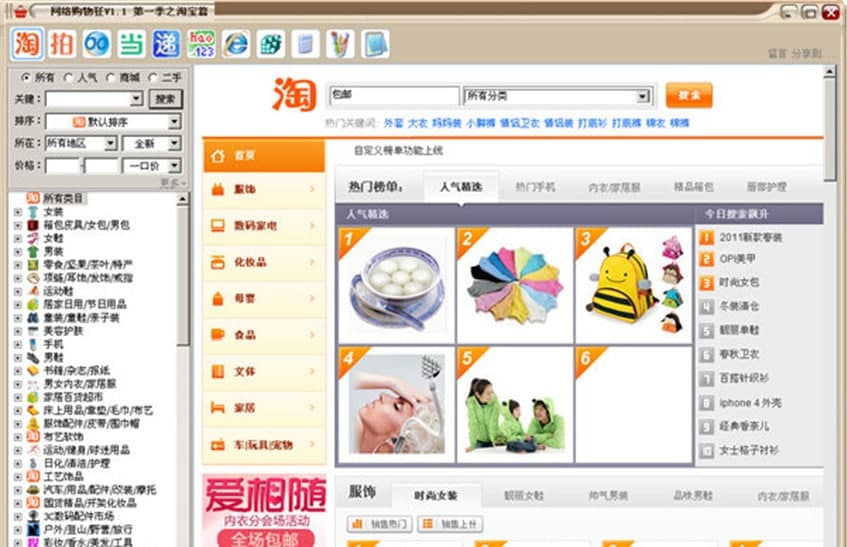Select the 所有 radio button
This screenshot has height=547, width=847.
pyautogui.click(x=25, y=78)
